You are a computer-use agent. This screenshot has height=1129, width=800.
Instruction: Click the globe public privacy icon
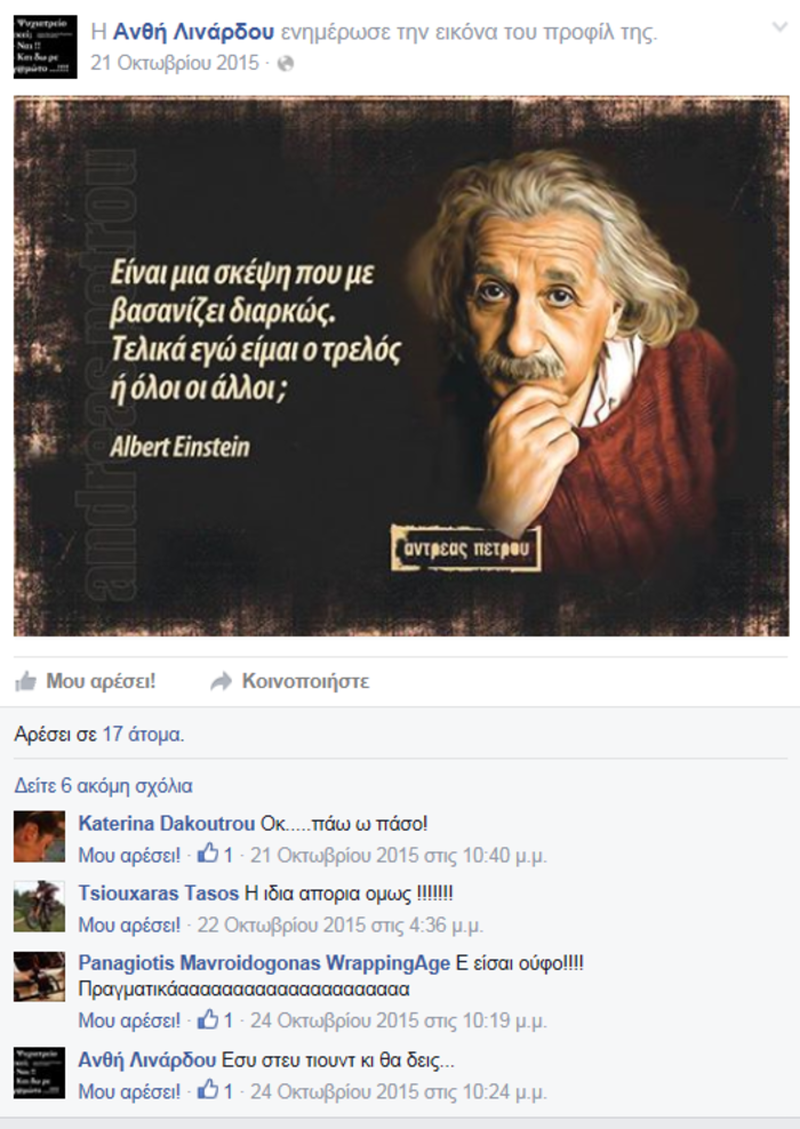coord(286,63)
